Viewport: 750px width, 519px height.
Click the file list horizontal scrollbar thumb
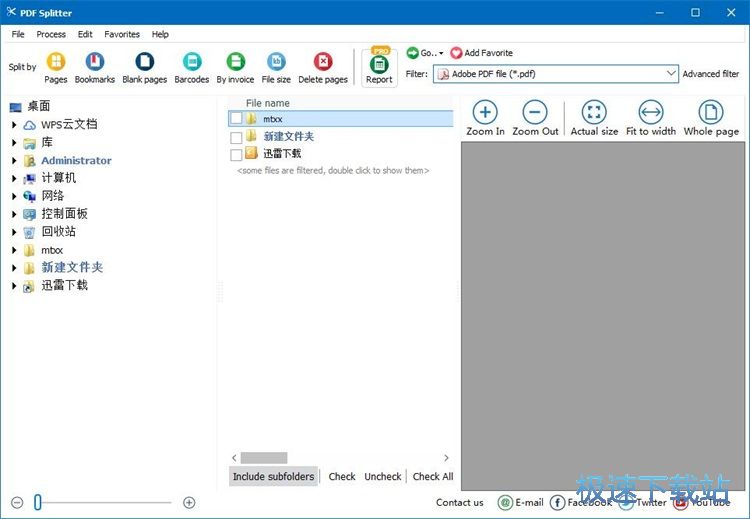tap(264, 458)
